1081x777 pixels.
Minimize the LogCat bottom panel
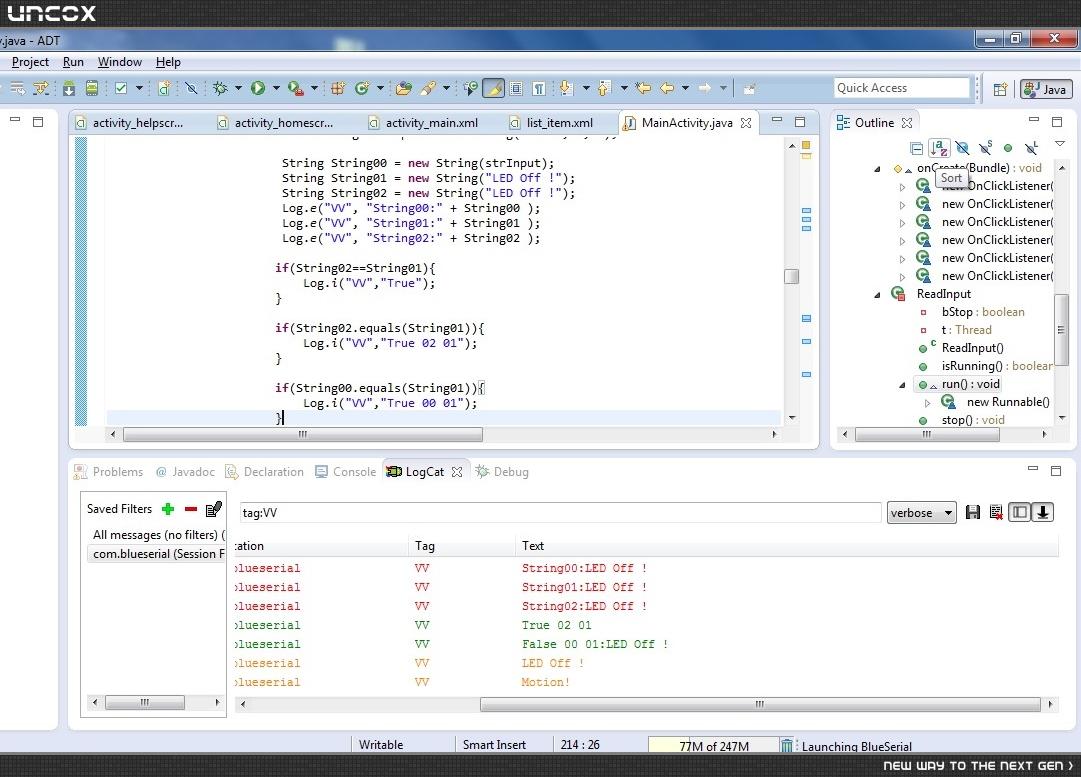tap(1033, 469)
